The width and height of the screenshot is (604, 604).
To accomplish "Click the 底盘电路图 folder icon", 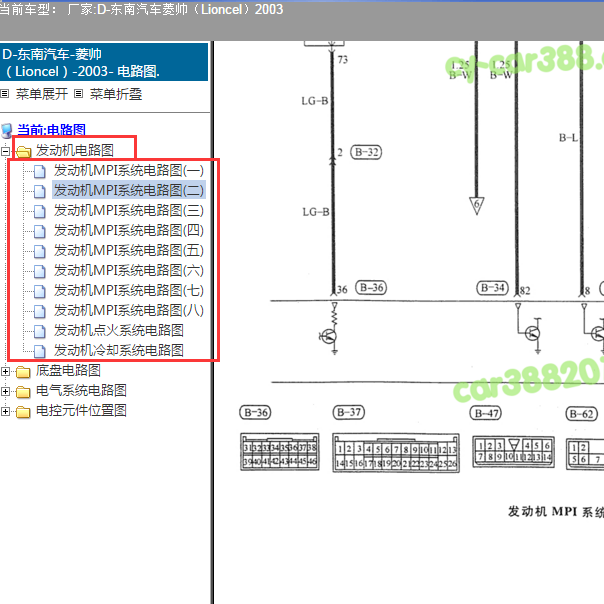I will pos(23,372).
